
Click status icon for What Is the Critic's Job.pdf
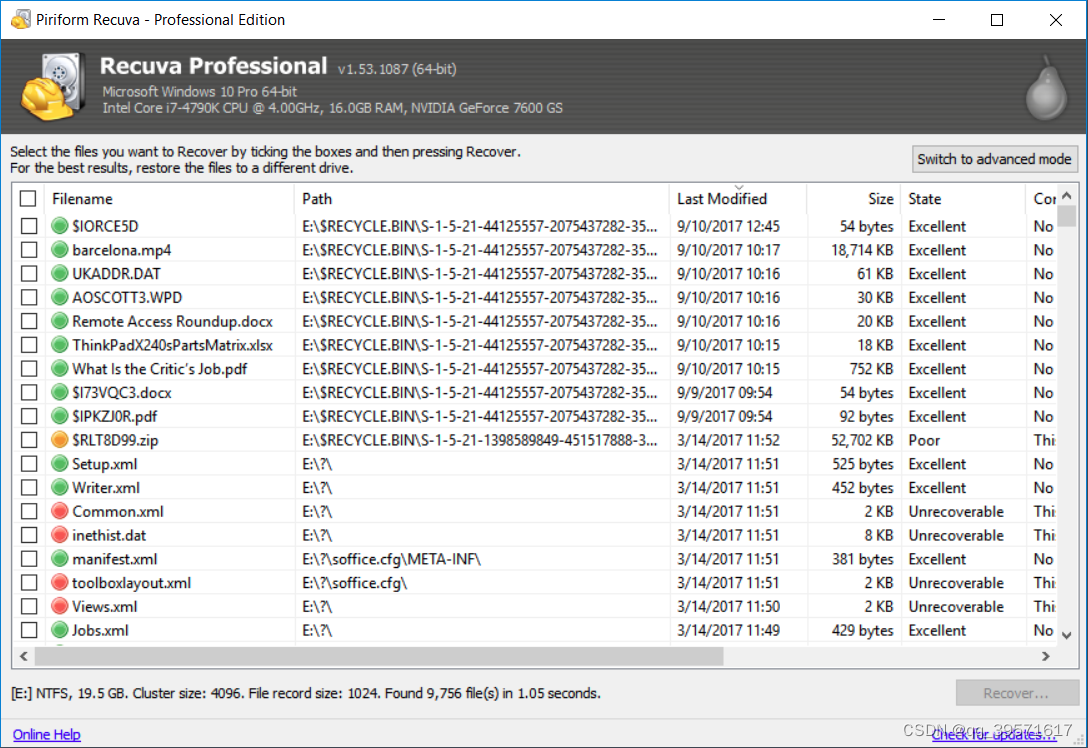point(60,368)
